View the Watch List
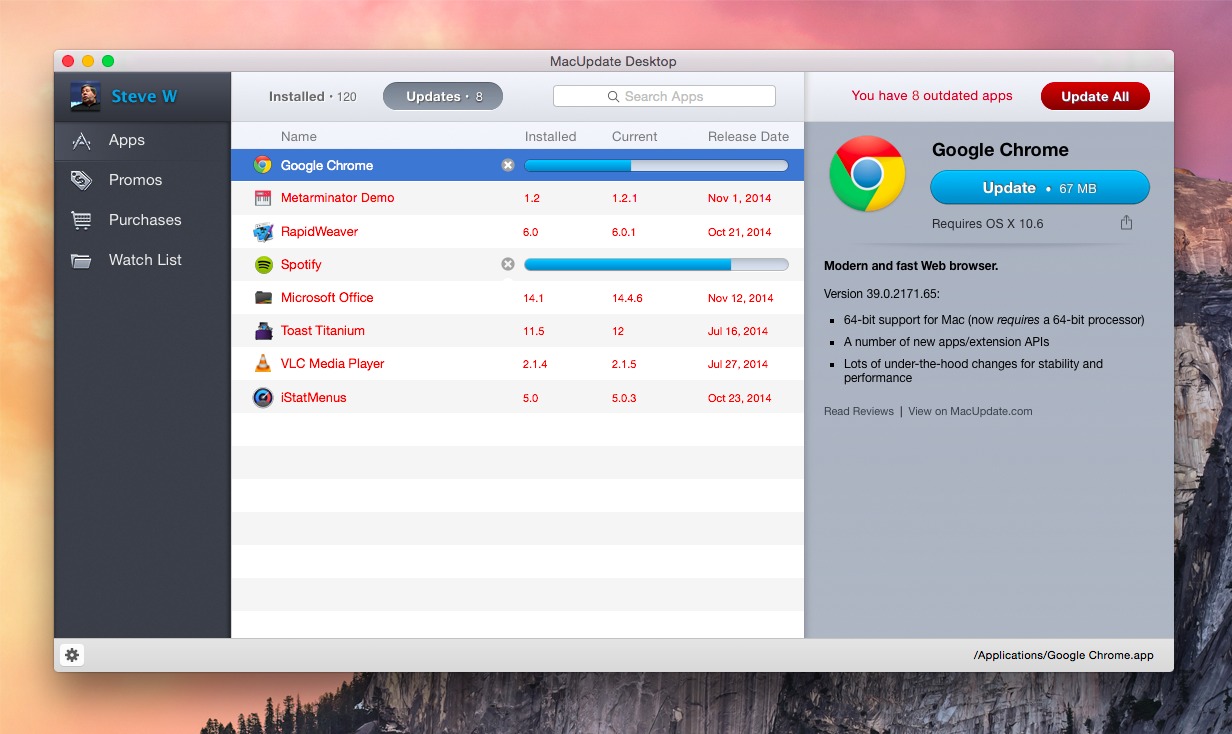This screenshot has height=734, width=1232. 144,260
